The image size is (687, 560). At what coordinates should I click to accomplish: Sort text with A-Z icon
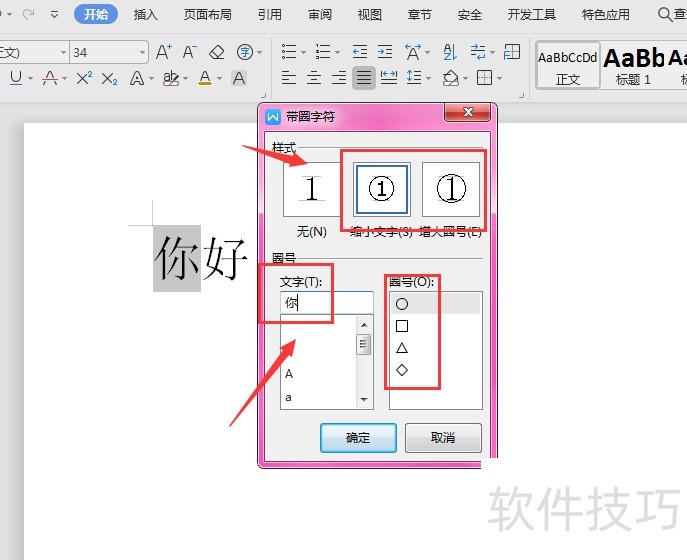pos(450,52)
